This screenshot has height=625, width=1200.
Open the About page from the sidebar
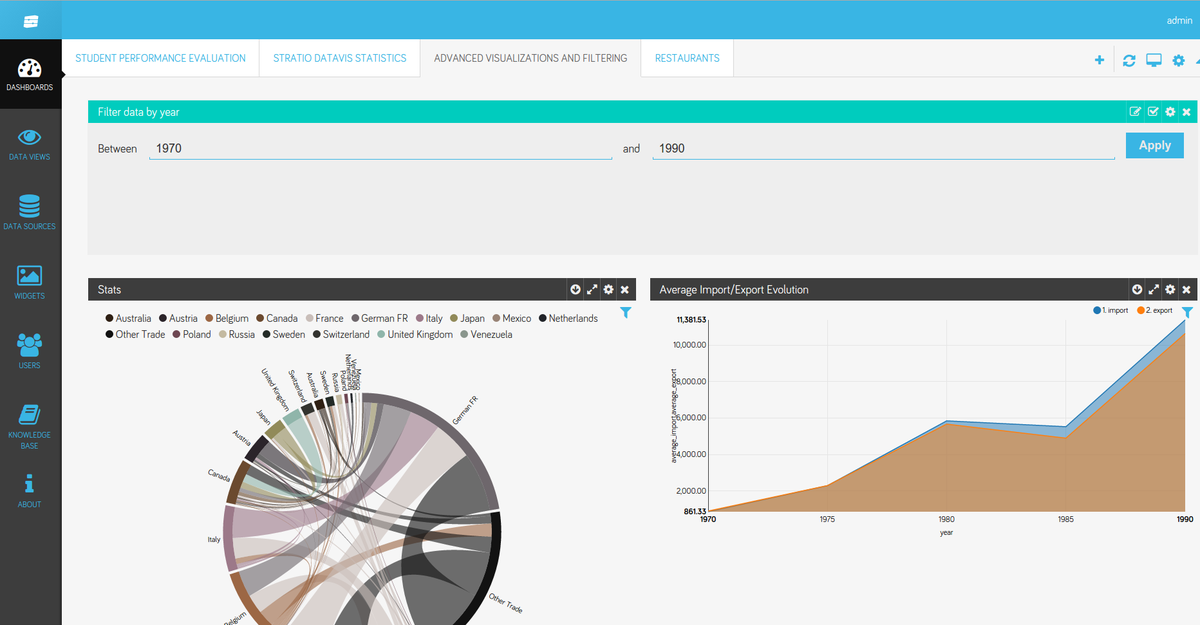30,491
